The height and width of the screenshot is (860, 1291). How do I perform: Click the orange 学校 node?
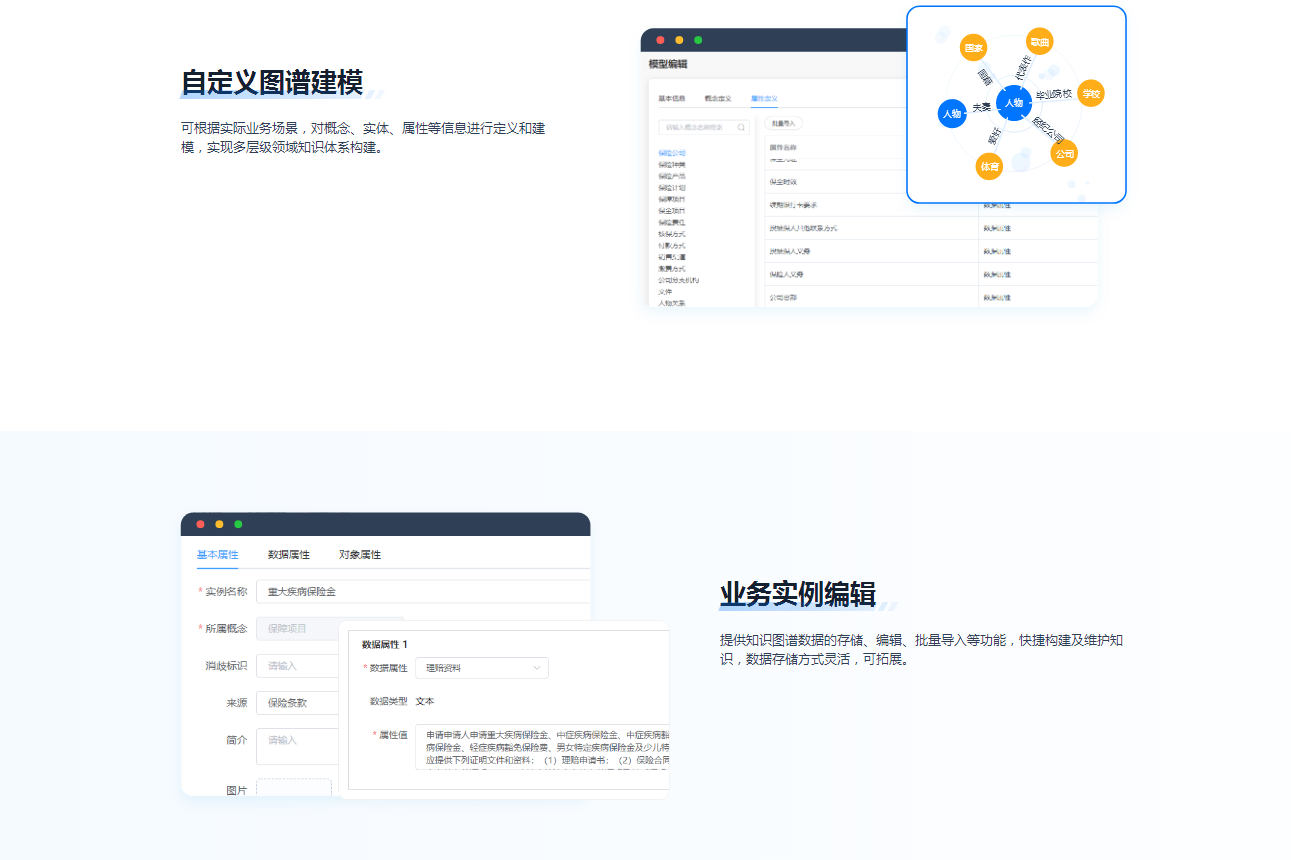pyautogui.click(x=1090, y=94)
